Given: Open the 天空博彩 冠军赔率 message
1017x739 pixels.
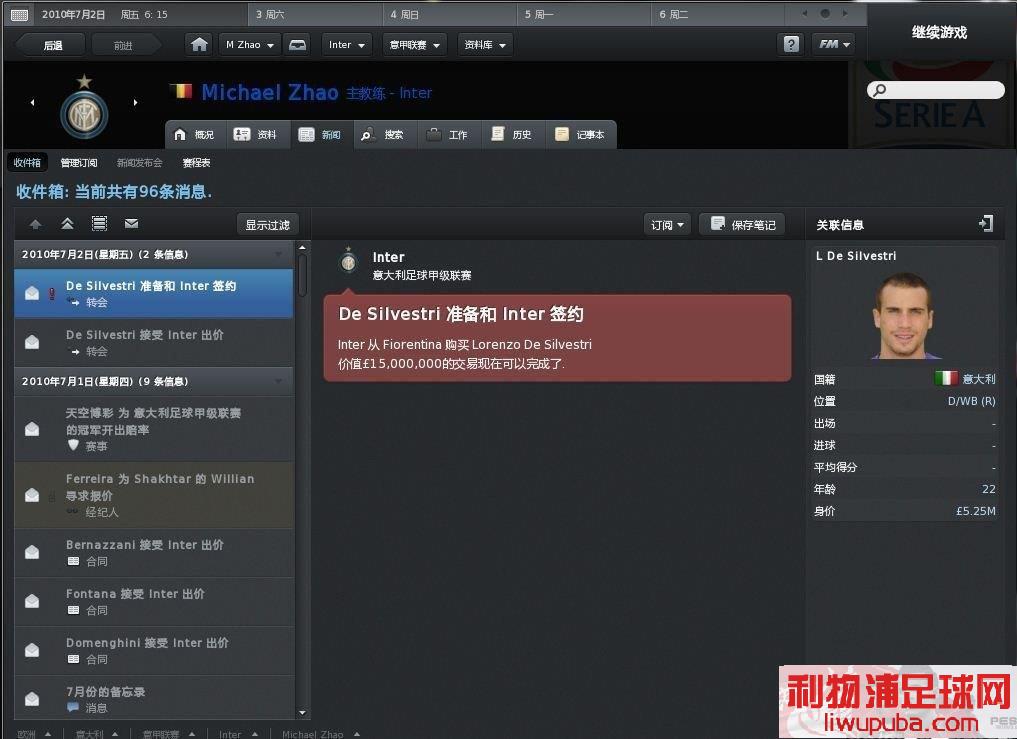Looking at the screenshot, I should coord(154,429).
